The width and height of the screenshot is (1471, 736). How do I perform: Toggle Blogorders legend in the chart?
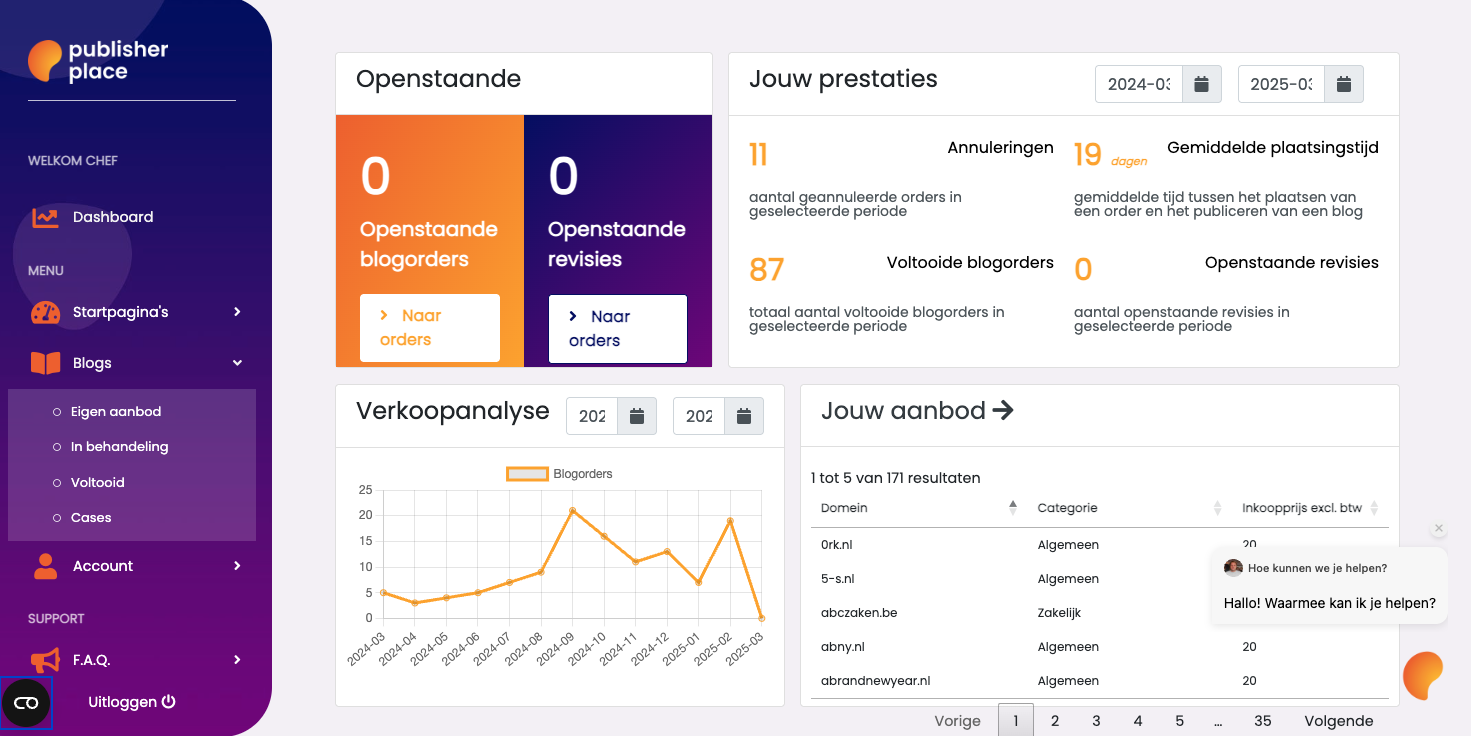click(x=560, y=474)
